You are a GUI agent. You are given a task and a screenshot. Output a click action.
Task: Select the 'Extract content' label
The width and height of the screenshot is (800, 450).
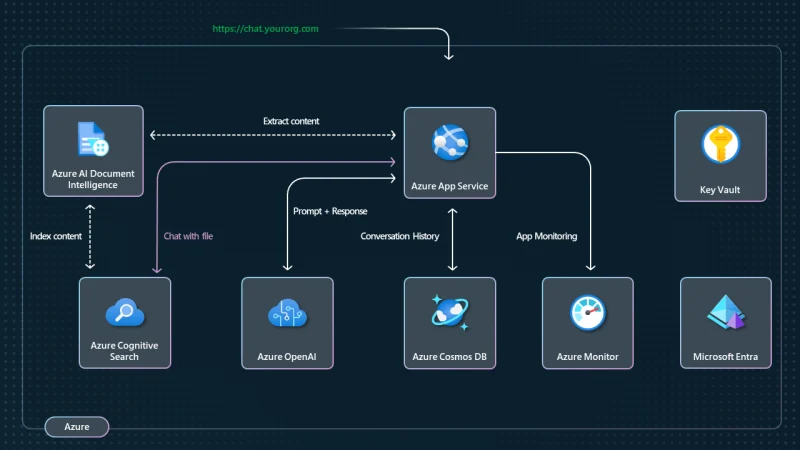point(291,121)
